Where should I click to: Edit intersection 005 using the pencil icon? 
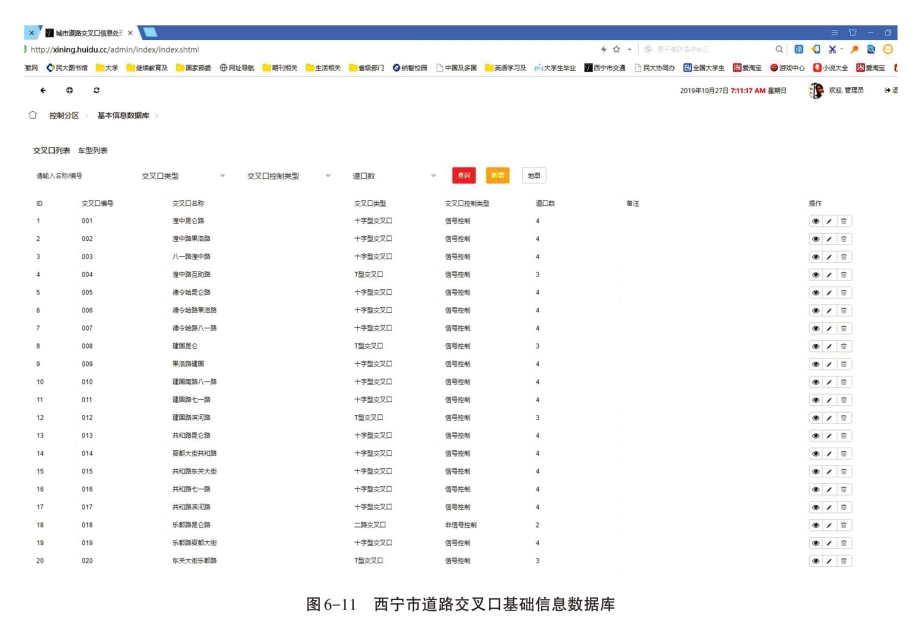[829, 293]
